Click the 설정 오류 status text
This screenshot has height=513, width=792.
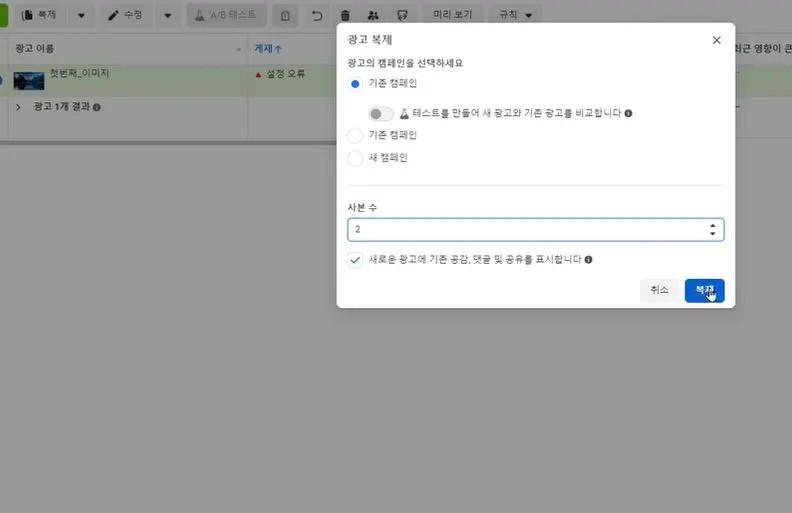pos(286,74)
